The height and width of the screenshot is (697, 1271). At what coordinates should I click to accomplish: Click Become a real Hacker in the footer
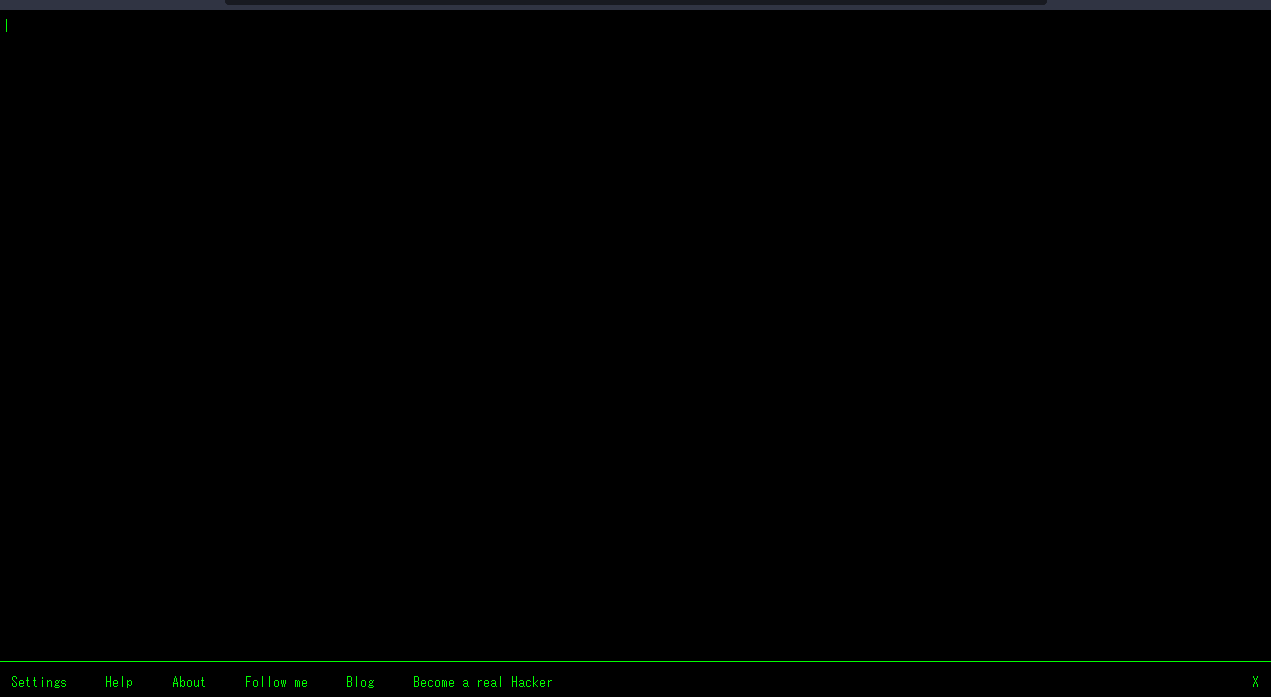(x=483, y=682)
